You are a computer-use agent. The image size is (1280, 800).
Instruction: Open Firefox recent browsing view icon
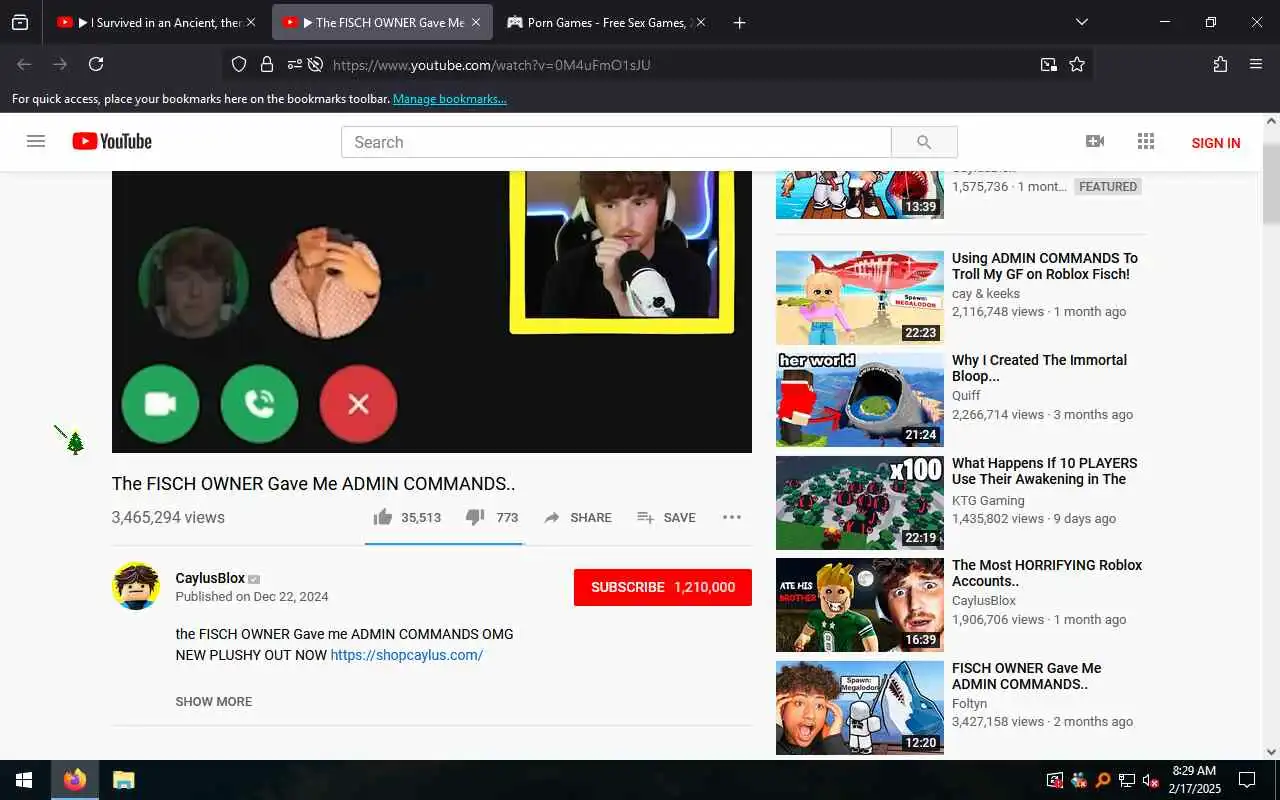click(x=20, y=22)
